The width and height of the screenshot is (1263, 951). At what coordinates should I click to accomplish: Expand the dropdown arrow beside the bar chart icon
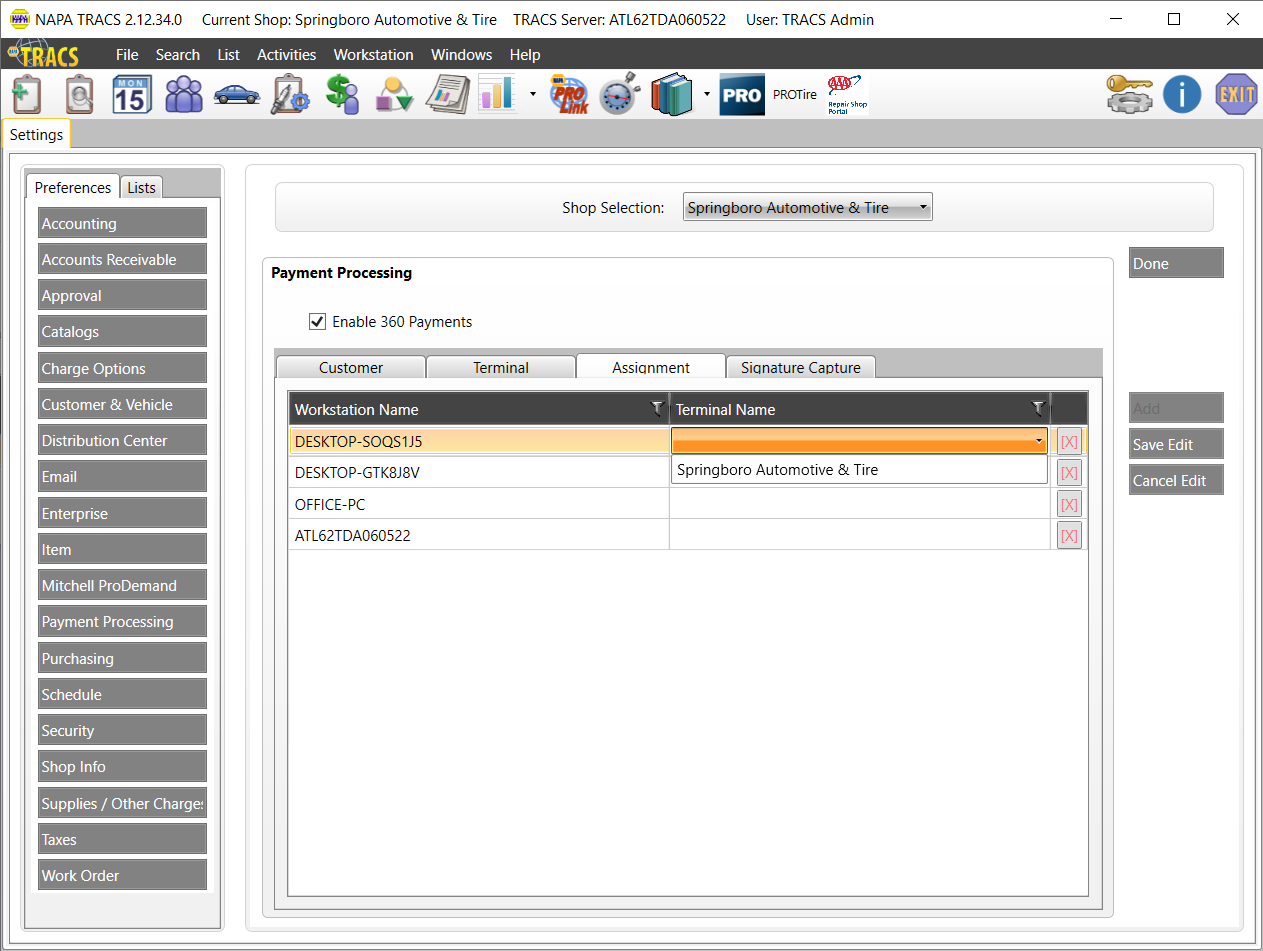(532, 95)
